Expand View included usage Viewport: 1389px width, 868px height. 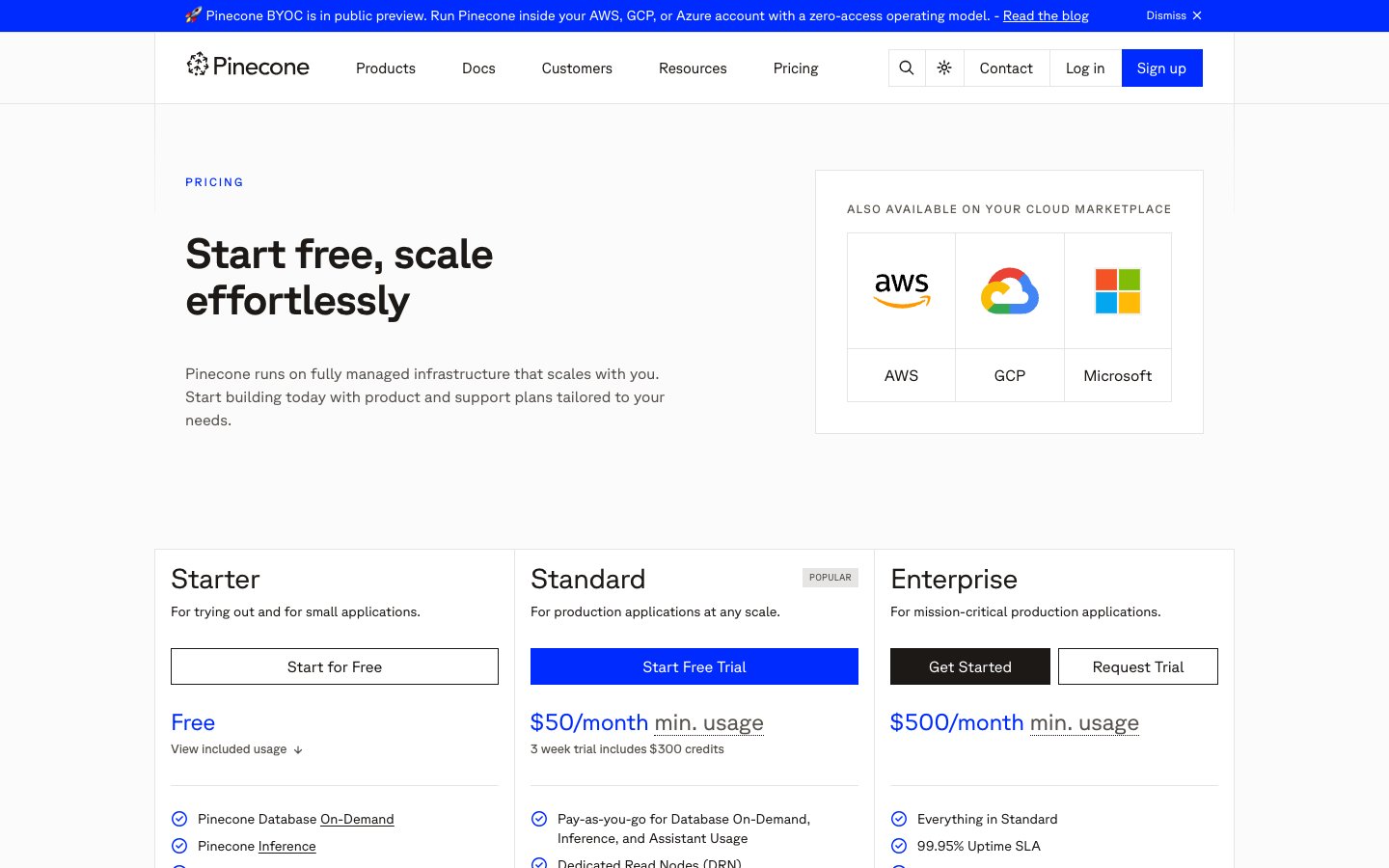pyautogui.click(x=236, y=748)
